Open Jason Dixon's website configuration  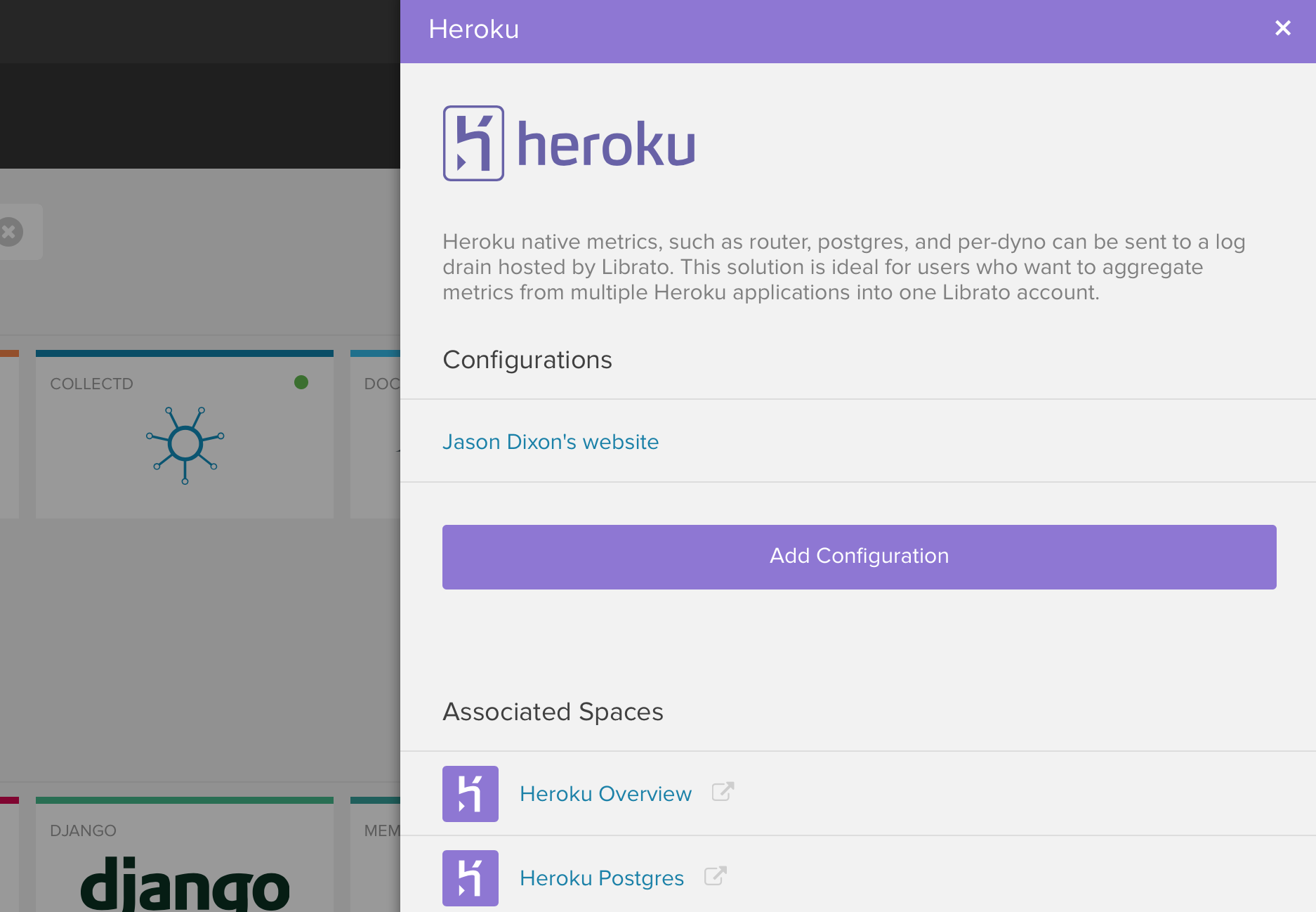(551, 442)
